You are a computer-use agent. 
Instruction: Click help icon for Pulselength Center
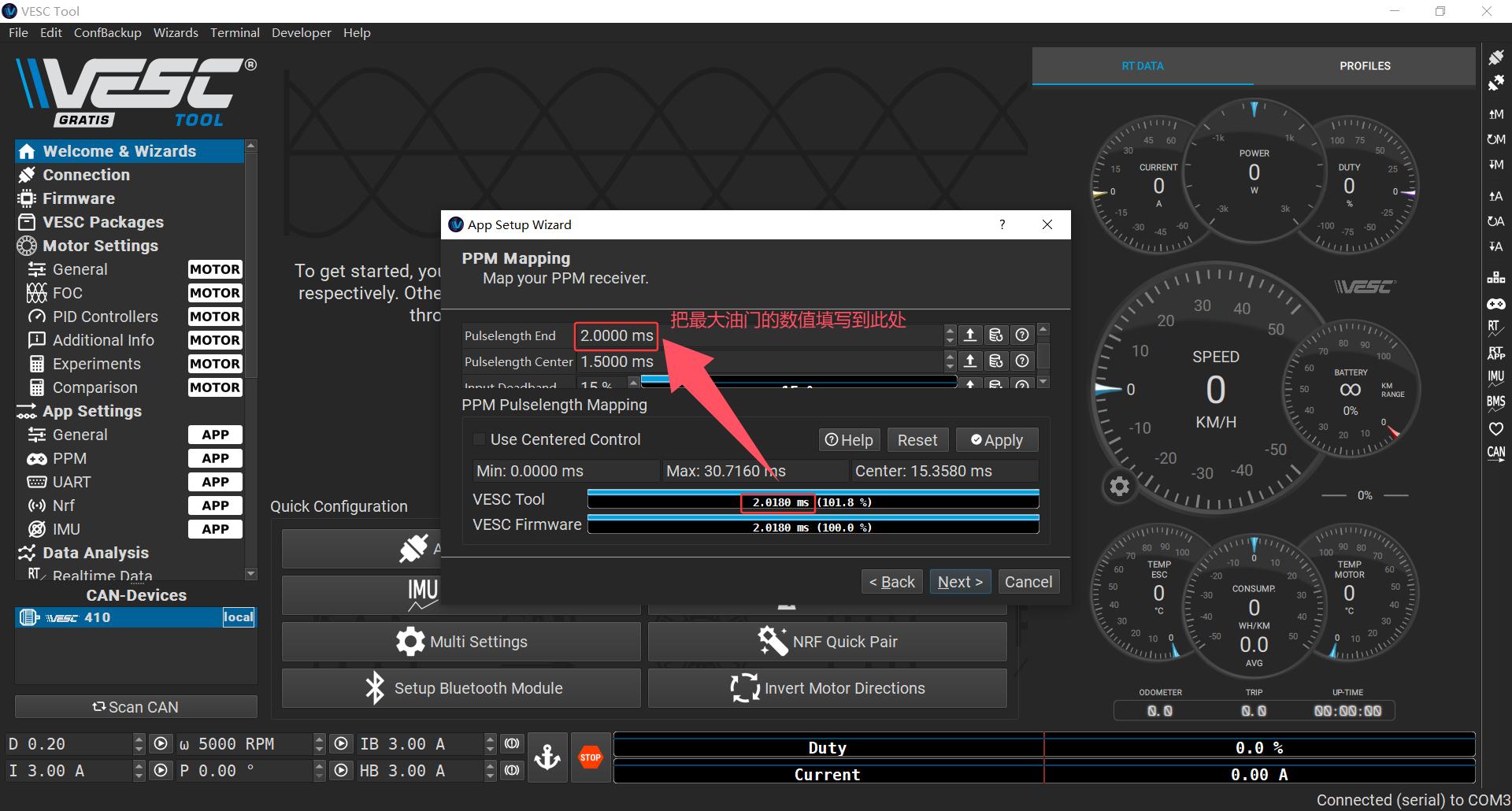(x=1022, y=361)
